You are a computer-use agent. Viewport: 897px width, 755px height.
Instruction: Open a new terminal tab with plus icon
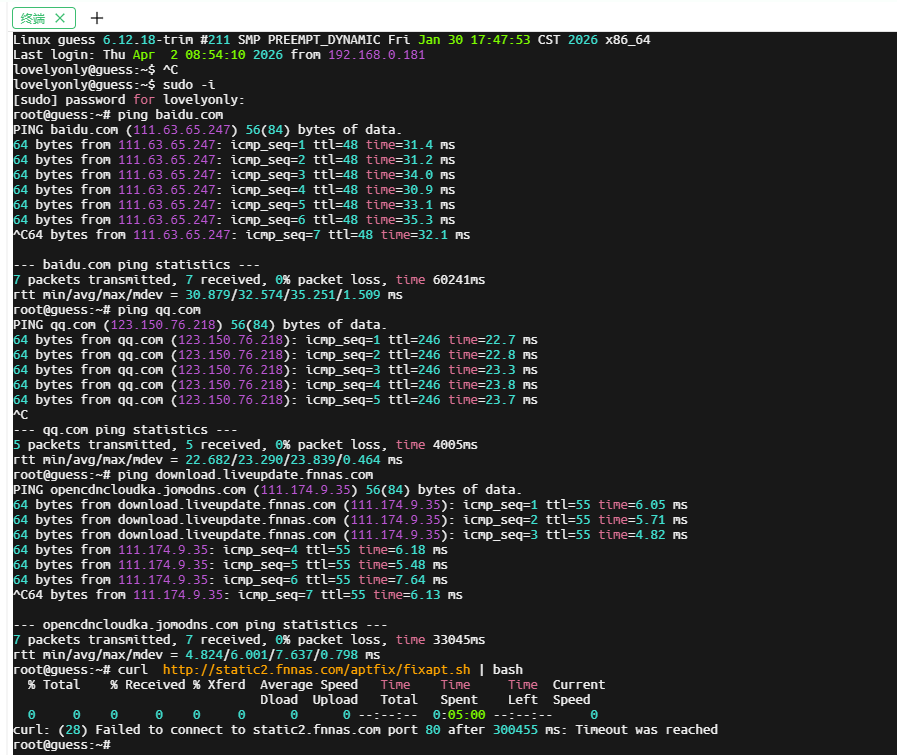coord(97,18)
